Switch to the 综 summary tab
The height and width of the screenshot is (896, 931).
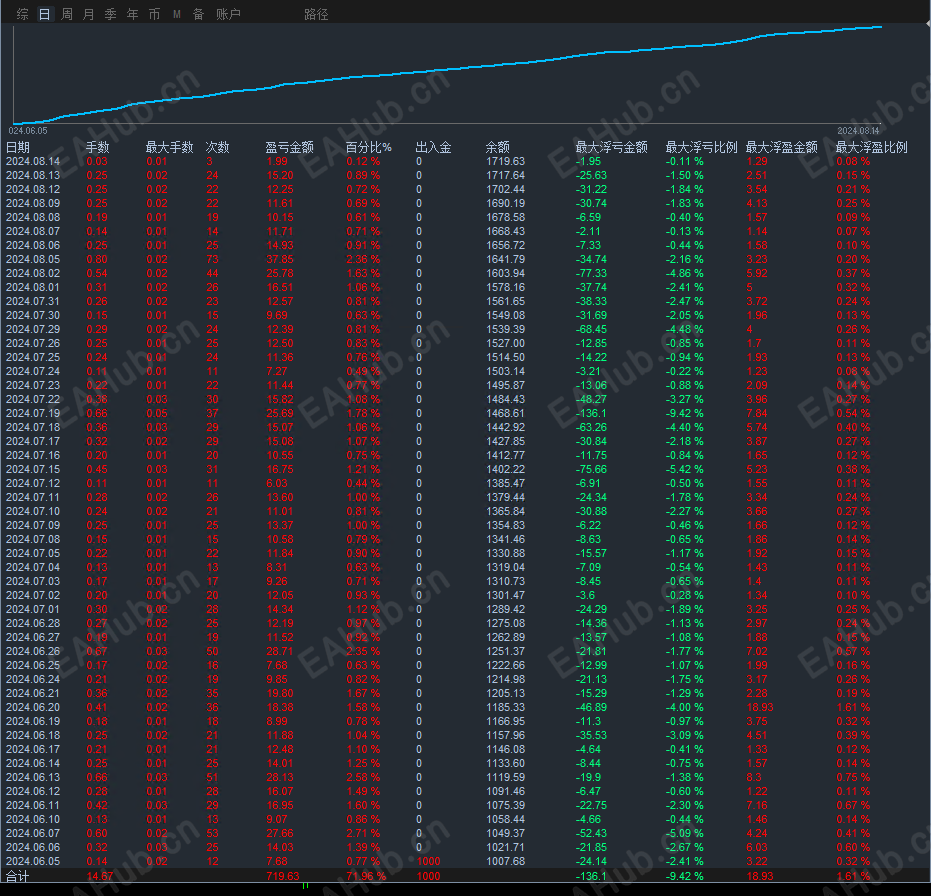[23, 14]
